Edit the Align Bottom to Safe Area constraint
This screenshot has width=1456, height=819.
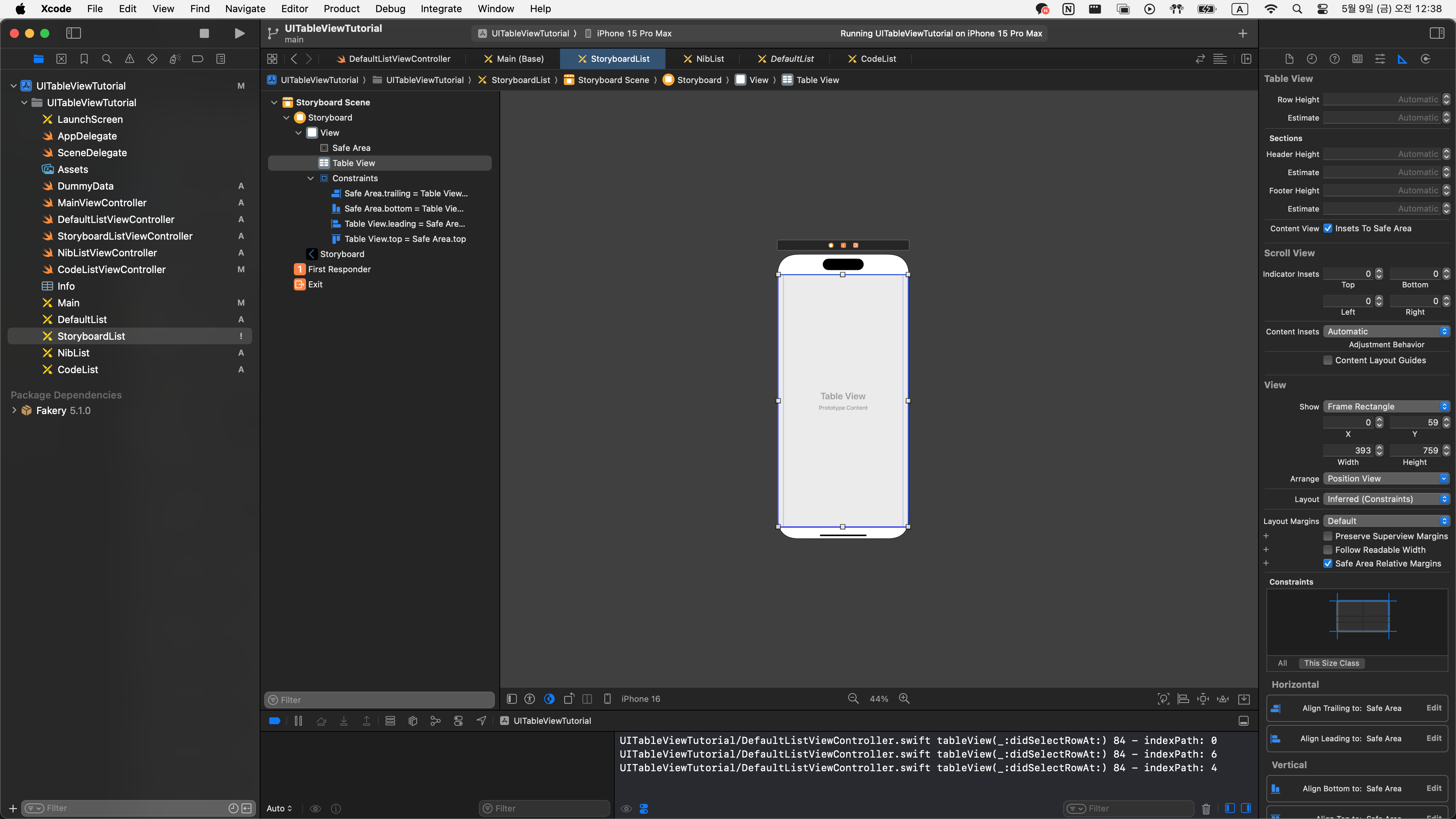click(x=1433, y=788)
